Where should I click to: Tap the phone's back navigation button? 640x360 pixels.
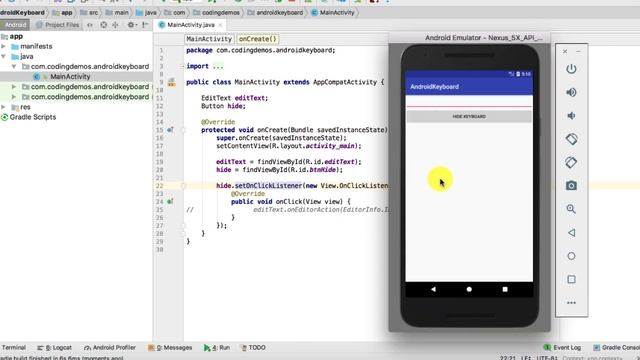click(433, 289)
